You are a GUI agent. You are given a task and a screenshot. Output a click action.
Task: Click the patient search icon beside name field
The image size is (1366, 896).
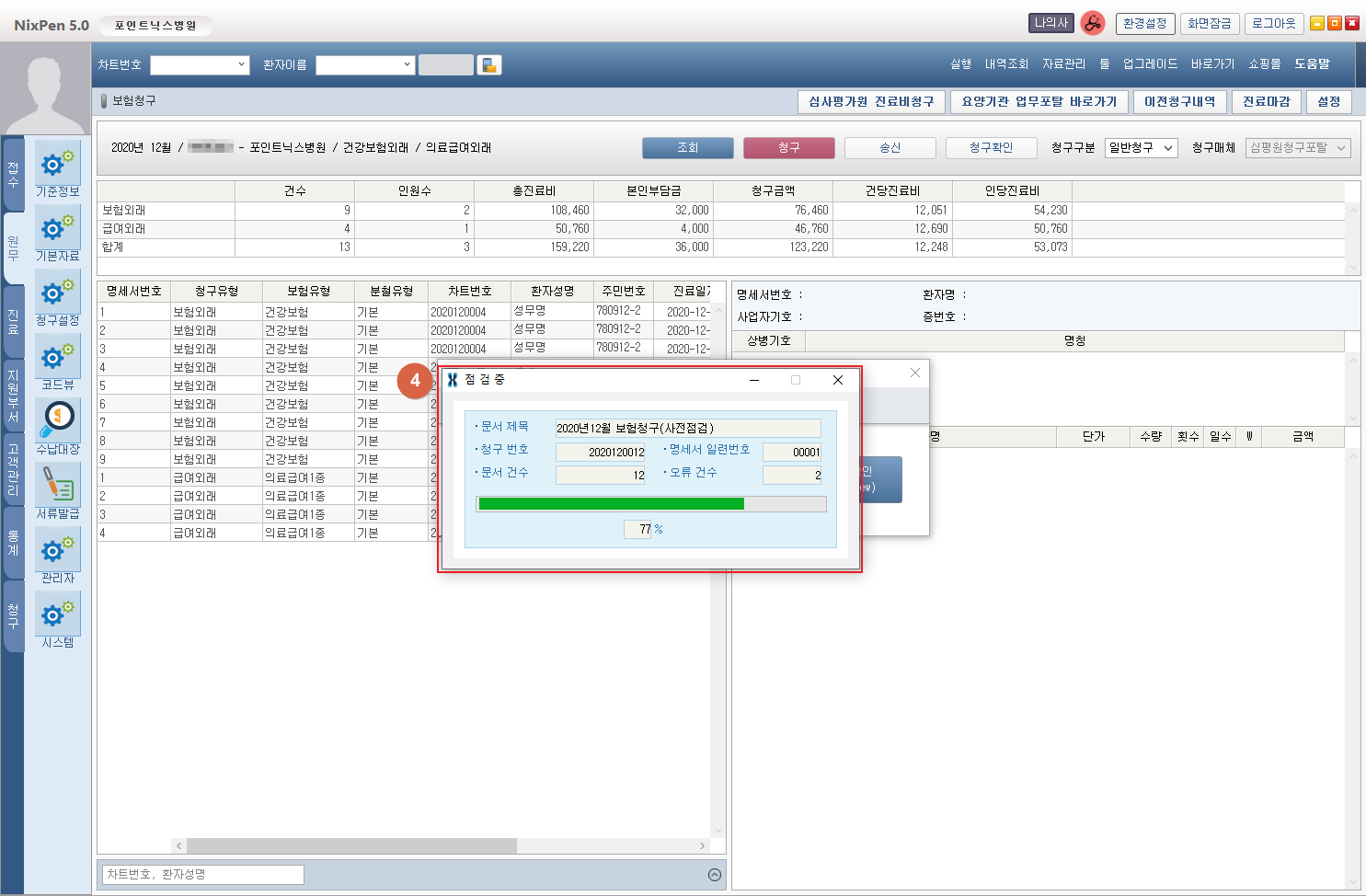pos(489,65)
